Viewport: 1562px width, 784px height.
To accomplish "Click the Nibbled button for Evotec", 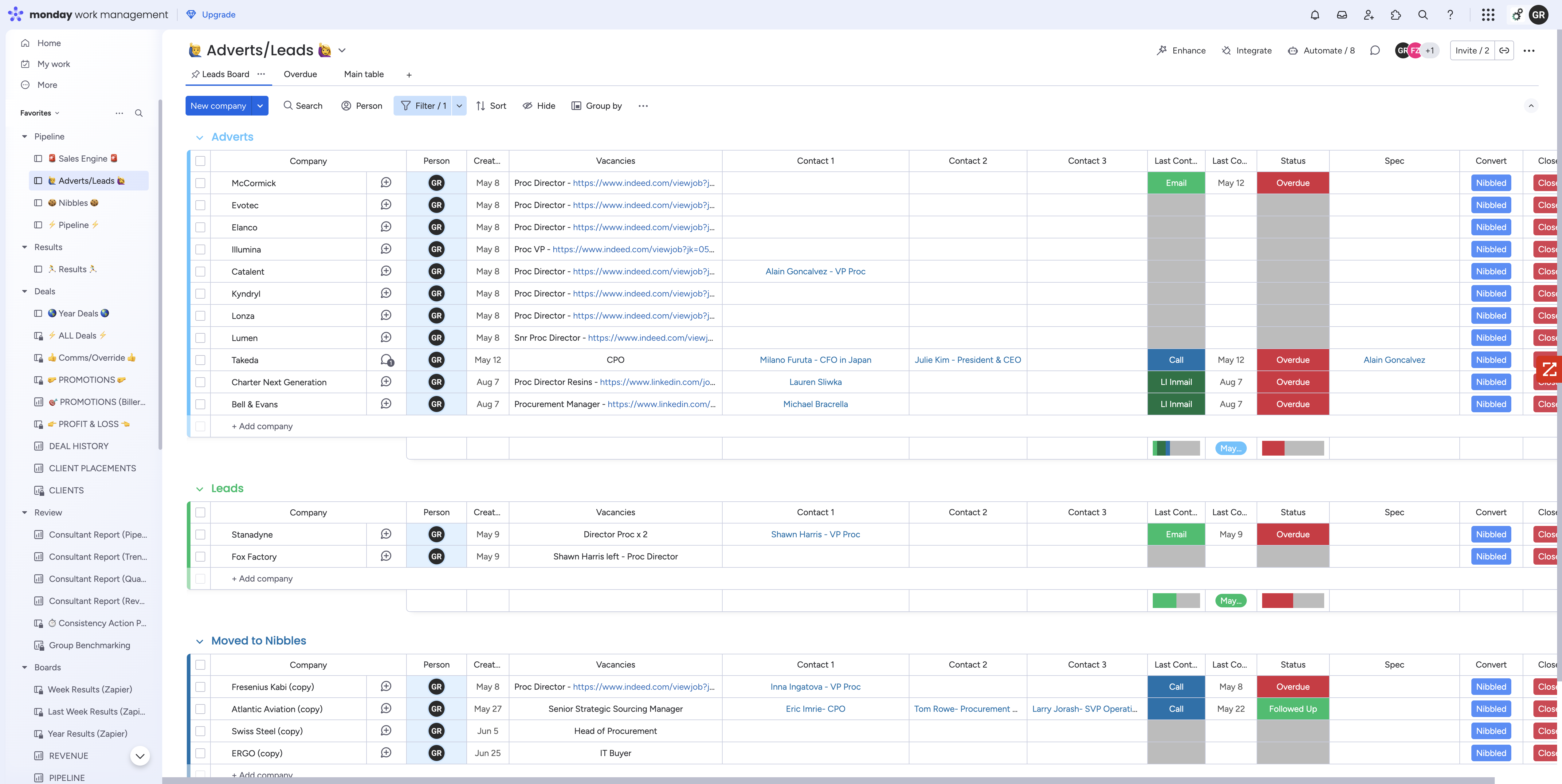I will (1490, 205).
